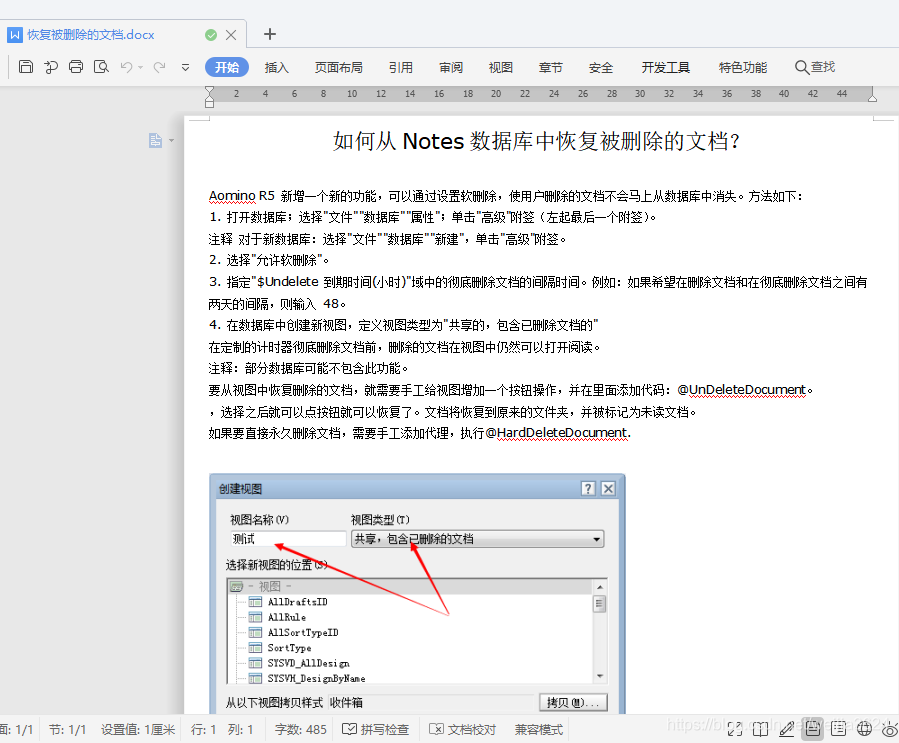Image resolution: width=899 pixels, height=743 pixels.
Task: Open the 特色功能 ribbon tab
Action: pyautogui.click(x=743, y=68)
